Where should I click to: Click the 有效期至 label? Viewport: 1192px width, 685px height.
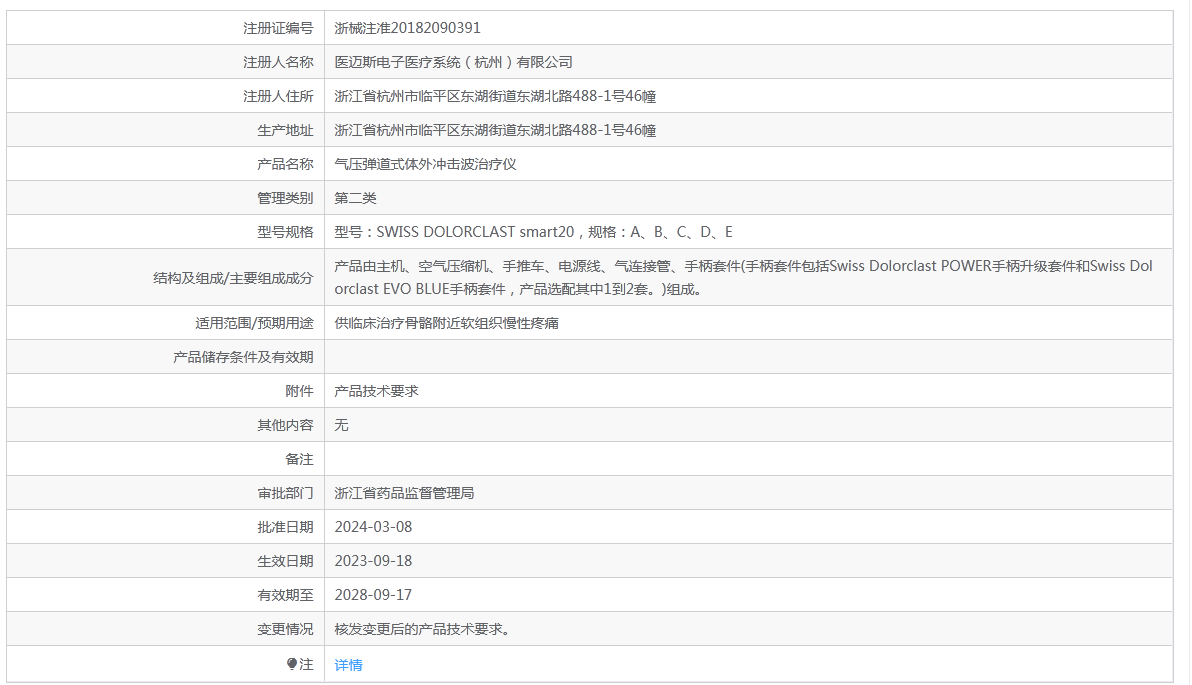285,595
